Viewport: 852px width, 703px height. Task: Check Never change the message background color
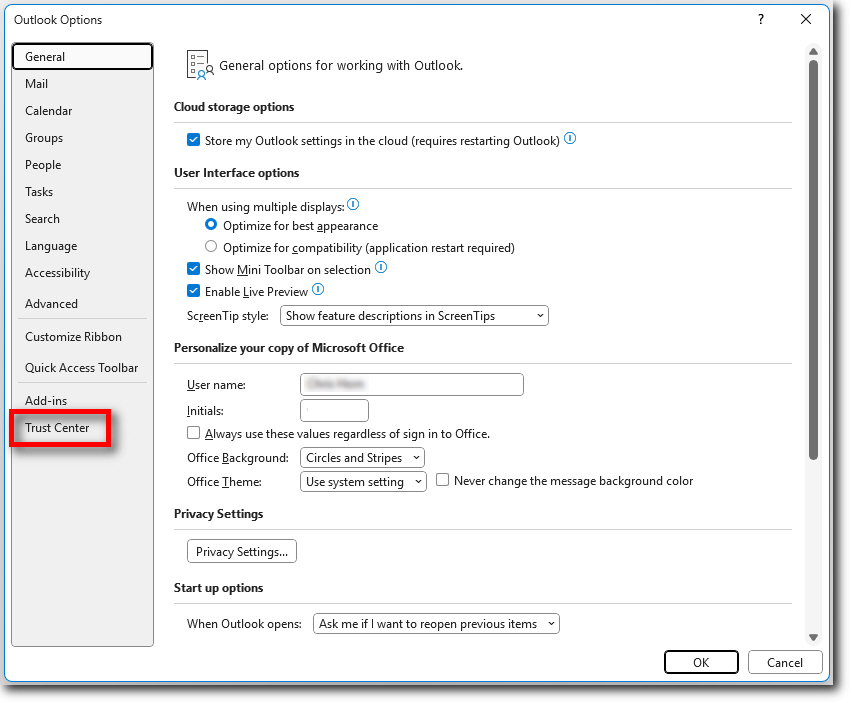(442, 480)
